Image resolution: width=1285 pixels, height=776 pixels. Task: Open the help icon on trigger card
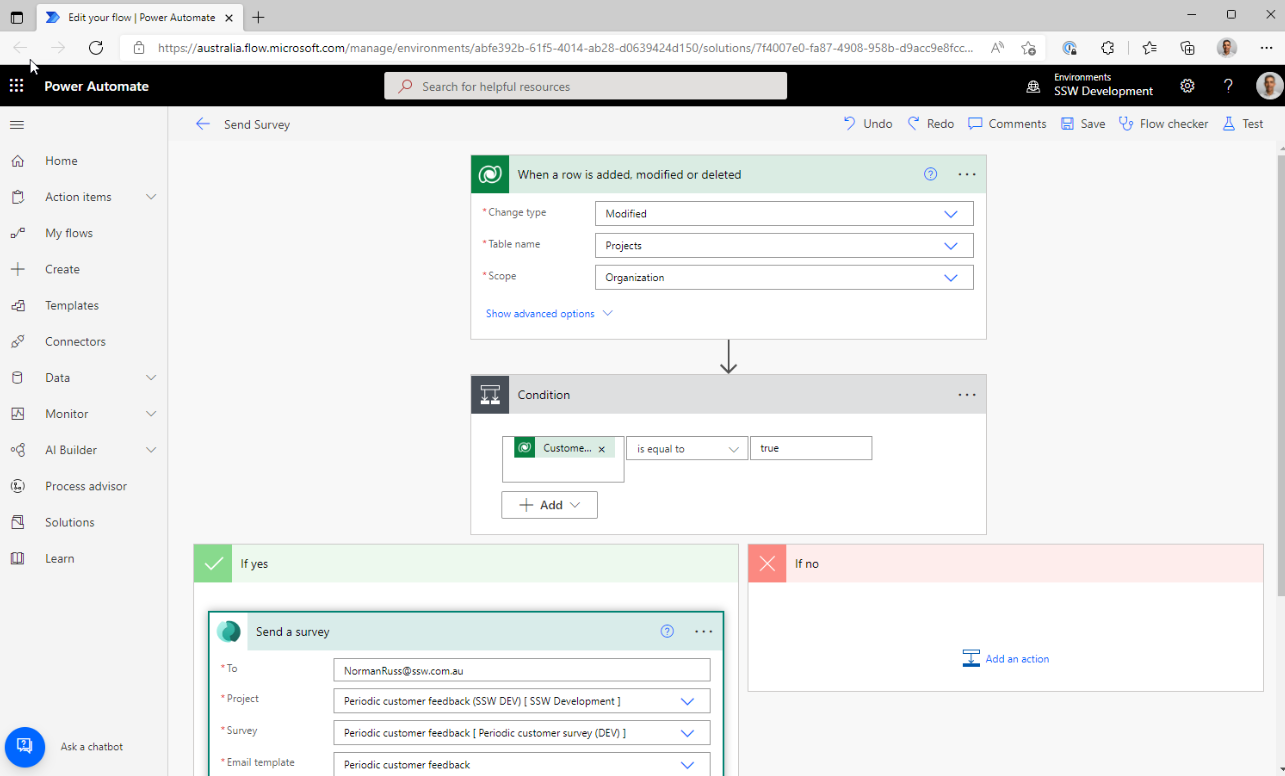[930, 174]
